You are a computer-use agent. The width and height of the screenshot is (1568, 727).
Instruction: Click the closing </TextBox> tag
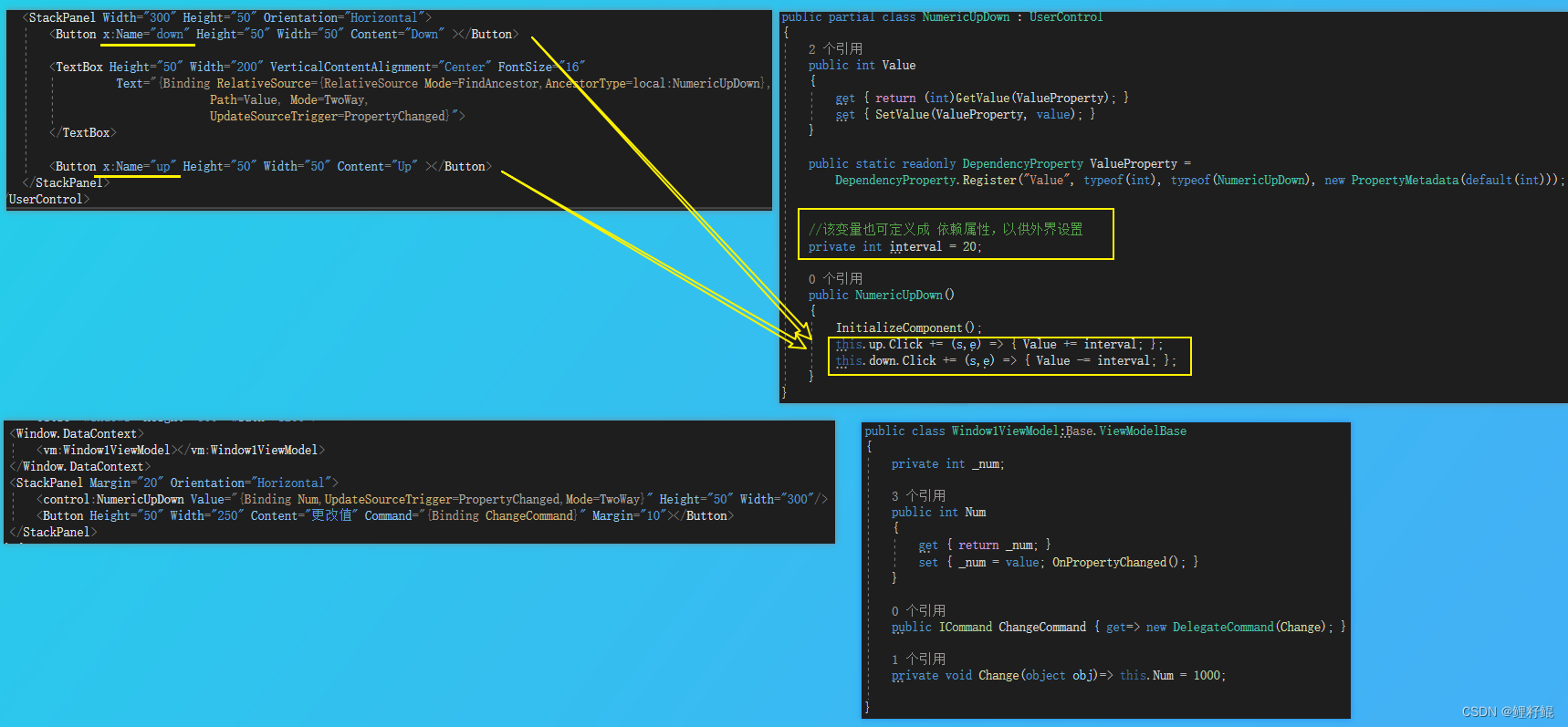tap(83, 132)
